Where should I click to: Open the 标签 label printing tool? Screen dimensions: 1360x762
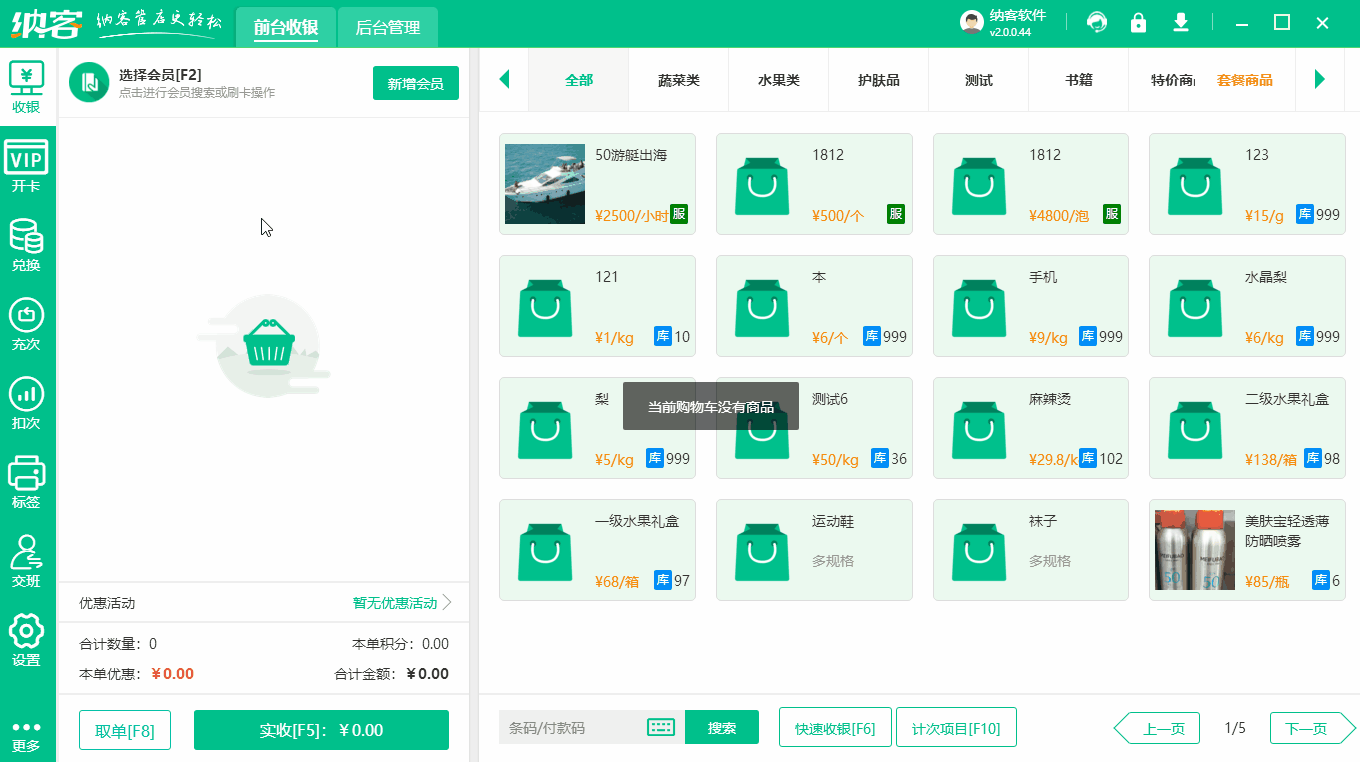coord(27,483)
